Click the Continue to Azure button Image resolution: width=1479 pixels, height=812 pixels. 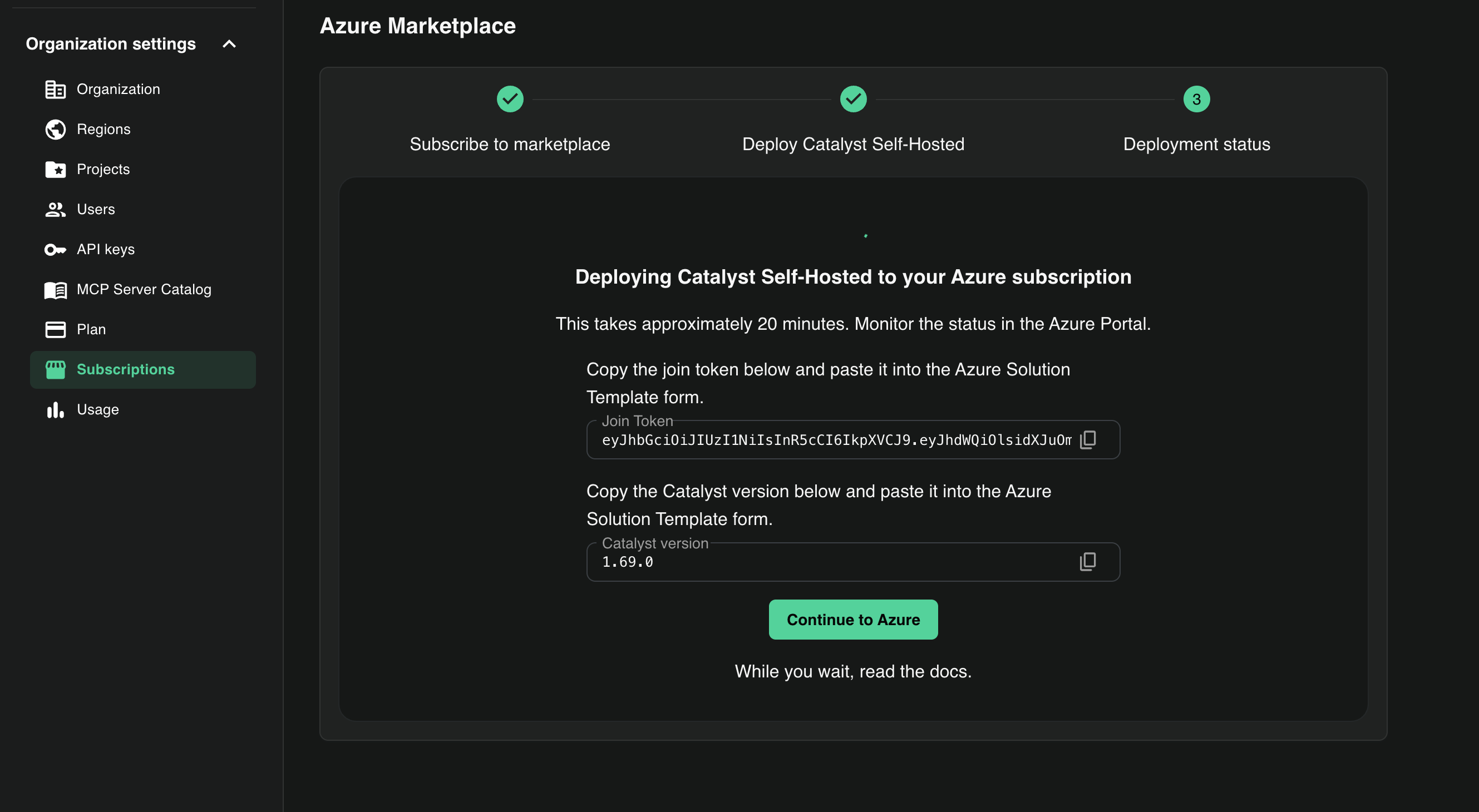point(853,620)
